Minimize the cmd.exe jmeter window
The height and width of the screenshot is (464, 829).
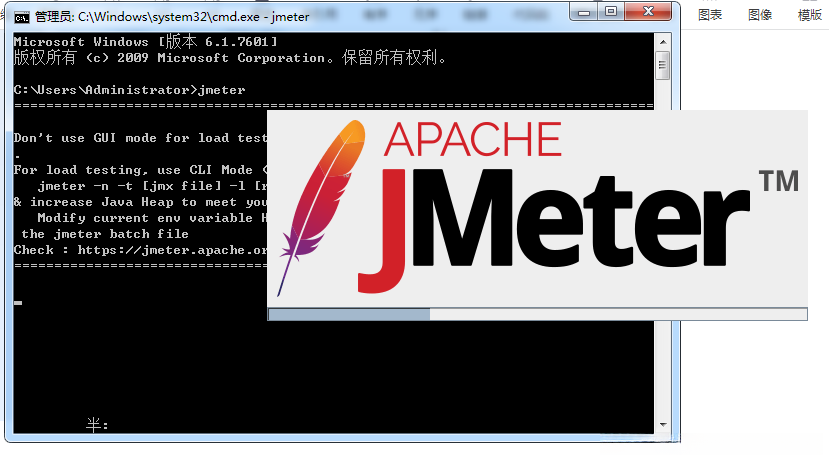click(x=584, y=12)
